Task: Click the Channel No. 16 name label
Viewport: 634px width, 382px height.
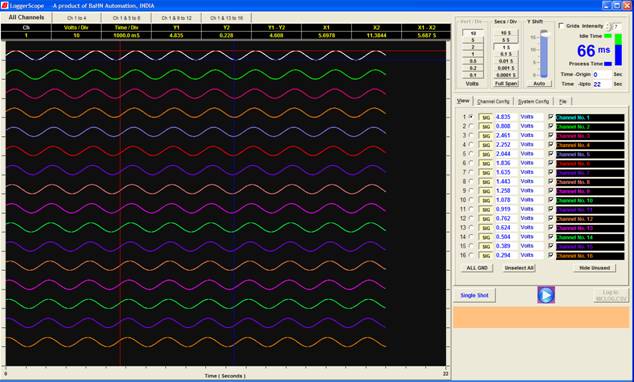Action: pyautogui.click(x=590, y=256)
